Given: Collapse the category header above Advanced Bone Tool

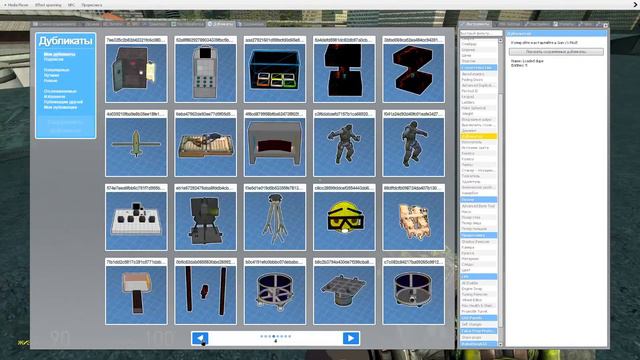Looking at the screenshot, I should pos(478,200).
